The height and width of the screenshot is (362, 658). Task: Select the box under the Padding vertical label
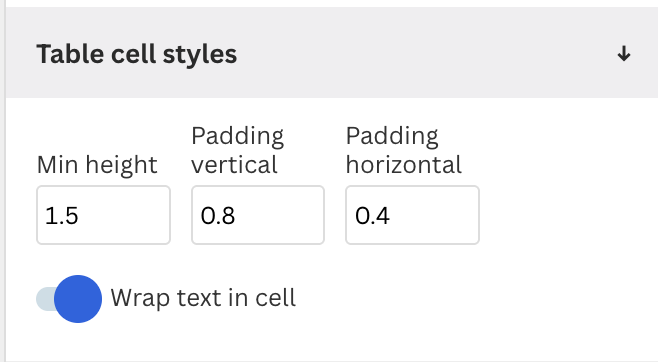258,215
